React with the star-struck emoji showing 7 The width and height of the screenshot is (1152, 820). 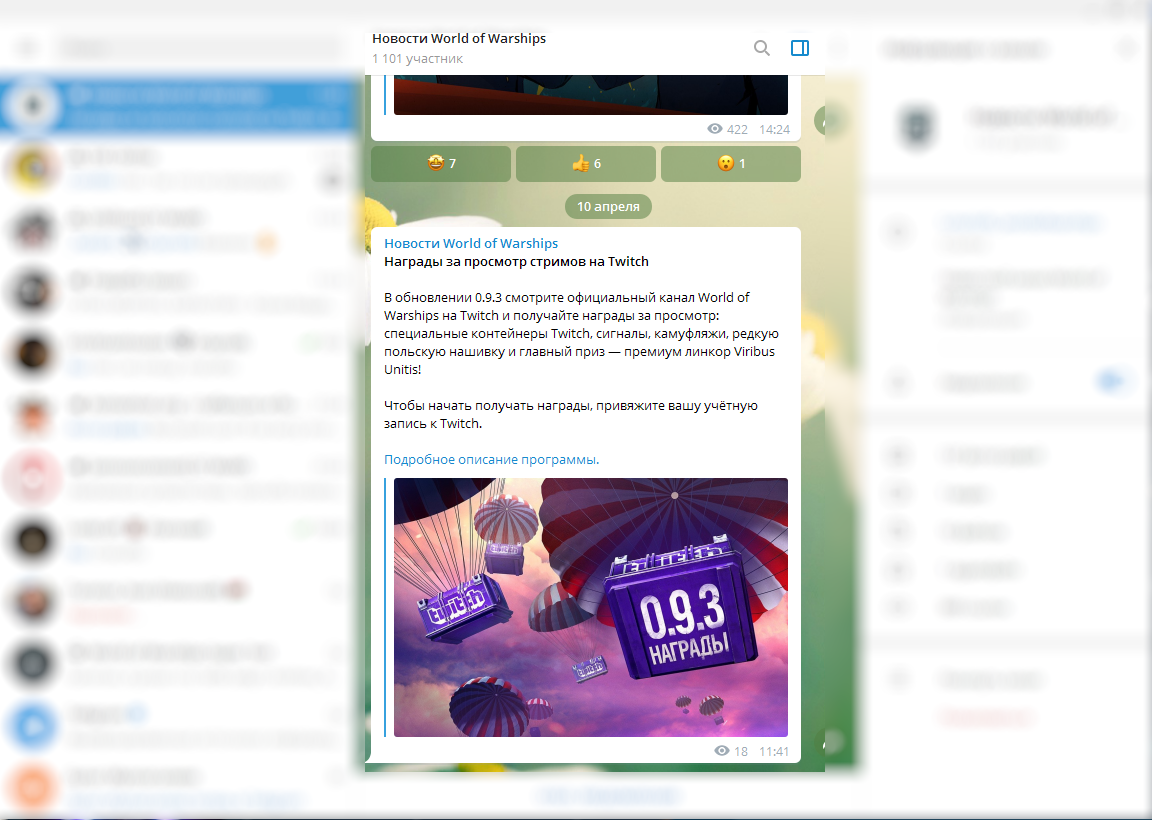coord(441,164)
